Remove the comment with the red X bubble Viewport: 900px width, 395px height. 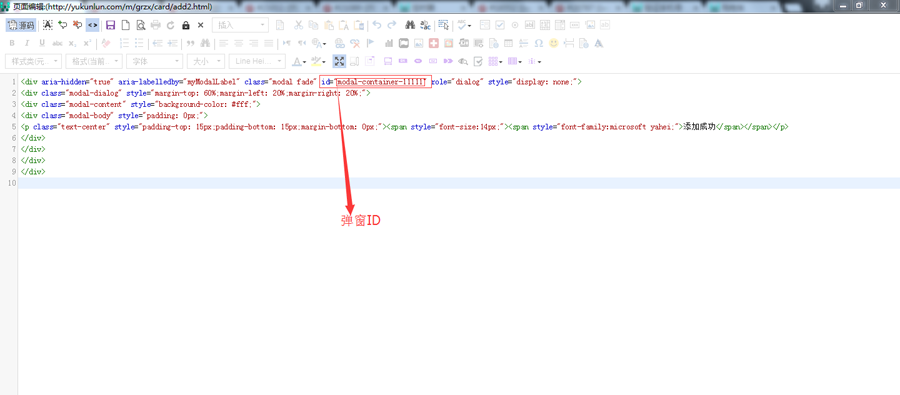(77, 25)
